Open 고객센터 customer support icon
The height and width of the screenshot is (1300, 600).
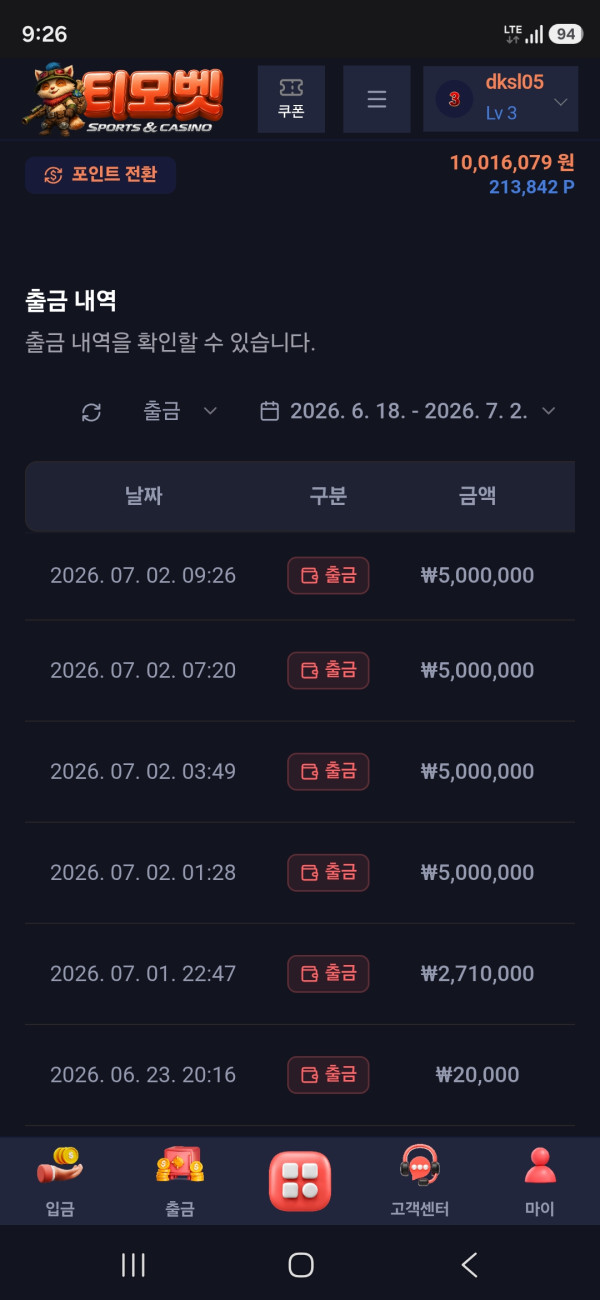(x=420, y=1182)
